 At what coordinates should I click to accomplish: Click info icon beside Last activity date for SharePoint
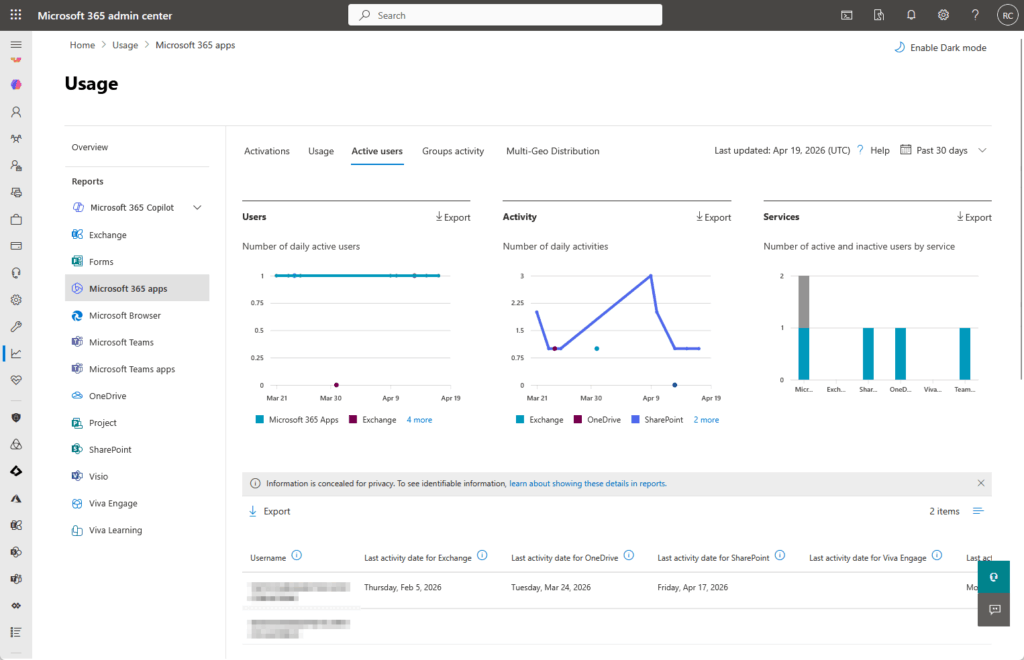pos(780,556)
